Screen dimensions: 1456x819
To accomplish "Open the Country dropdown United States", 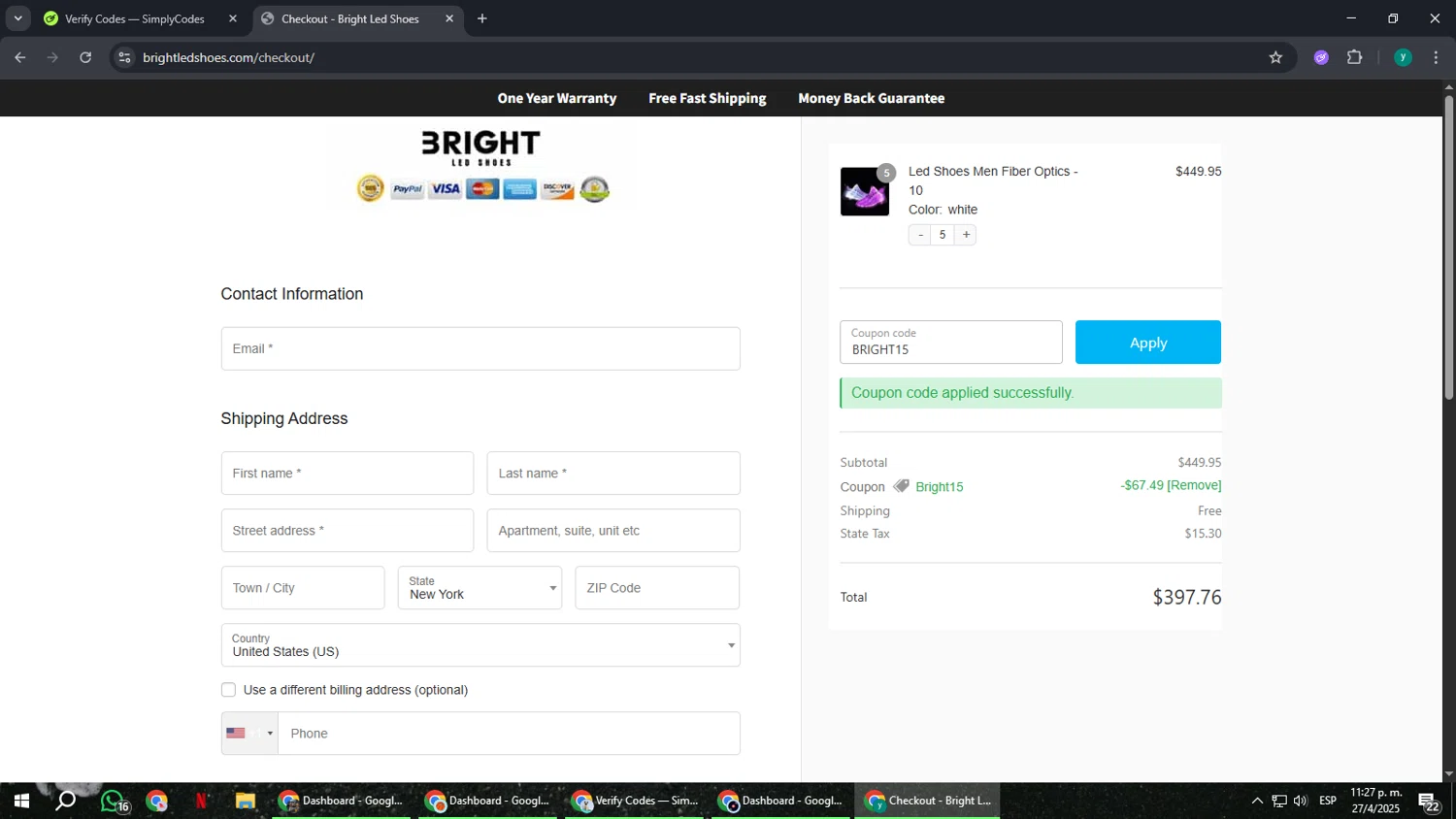I will point(480,645).
